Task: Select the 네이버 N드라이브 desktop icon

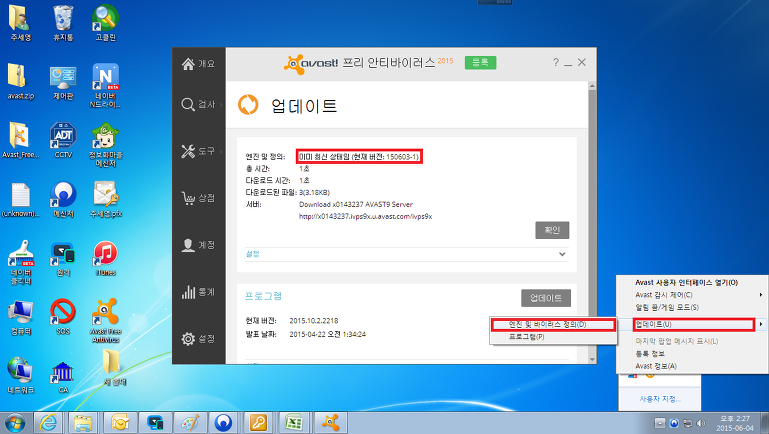Action: click(105, 85)
